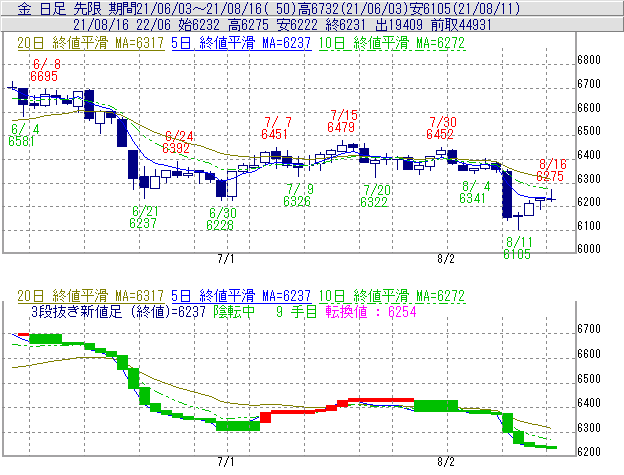Image resolution: width=624 pixels, height=475 pixels.
Task: Click the 始6232 open price value
Action: click(x=199, y=25)
